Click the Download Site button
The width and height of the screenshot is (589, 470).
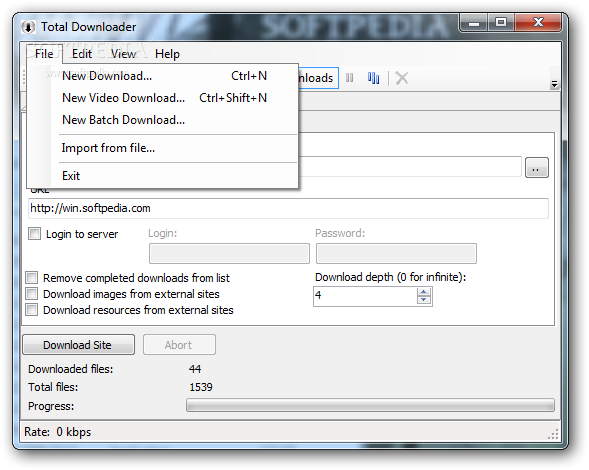coord(79,345)
